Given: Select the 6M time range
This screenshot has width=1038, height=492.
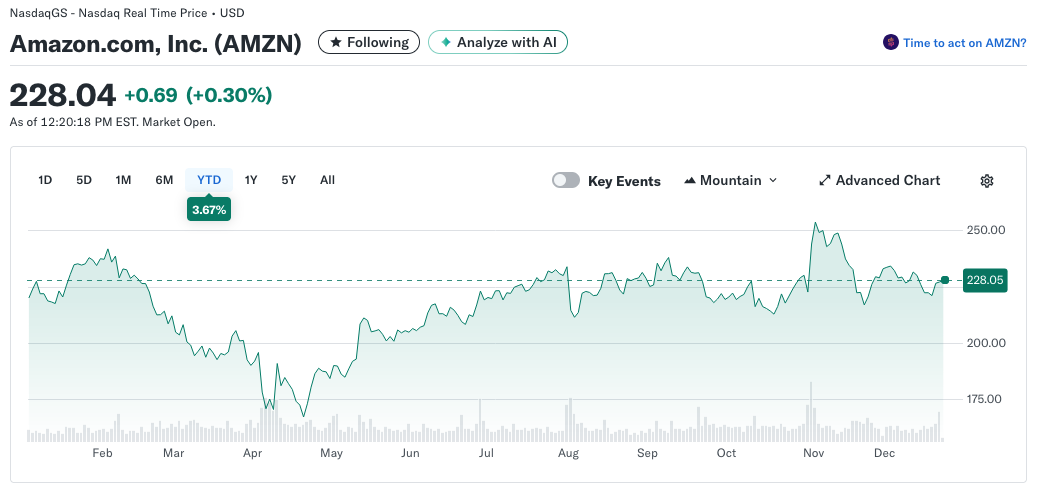Looking at the screenshot, I should [164, 179].
